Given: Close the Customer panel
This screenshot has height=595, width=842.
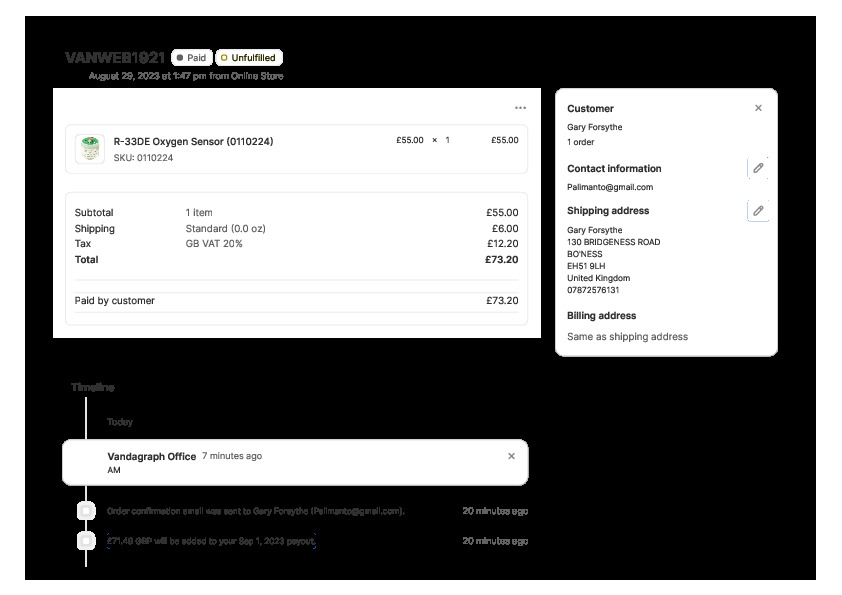Looking at the screenshot, I should click(x=758, y=108).
